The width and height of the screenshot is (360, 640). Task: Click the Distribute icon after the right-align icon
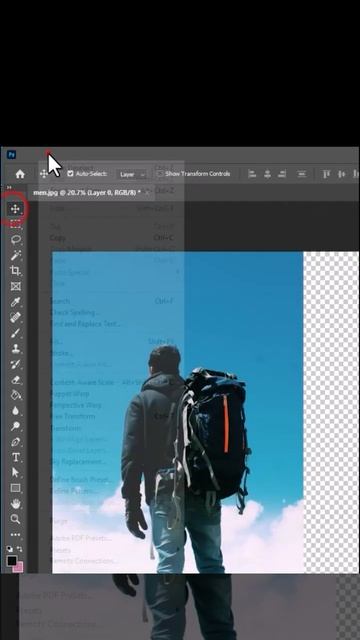(302, 174)
